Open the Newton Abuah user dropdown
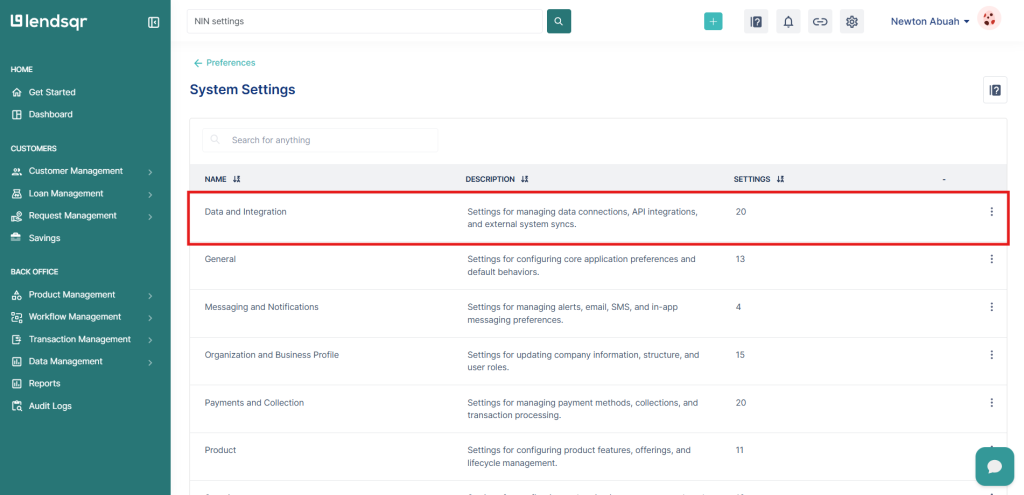This screenshot has height=495, width=1024. click(x=930, y=21)
